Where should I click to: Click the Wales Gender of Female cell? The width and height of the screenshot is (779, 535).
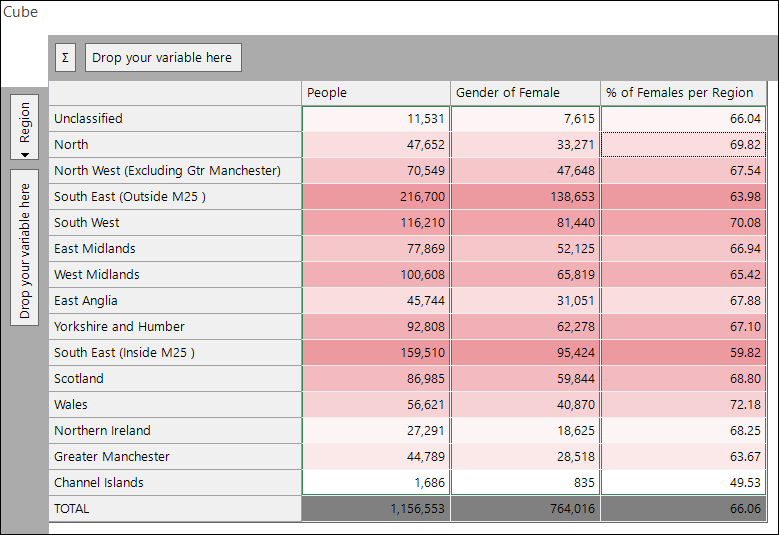[525, 405]
